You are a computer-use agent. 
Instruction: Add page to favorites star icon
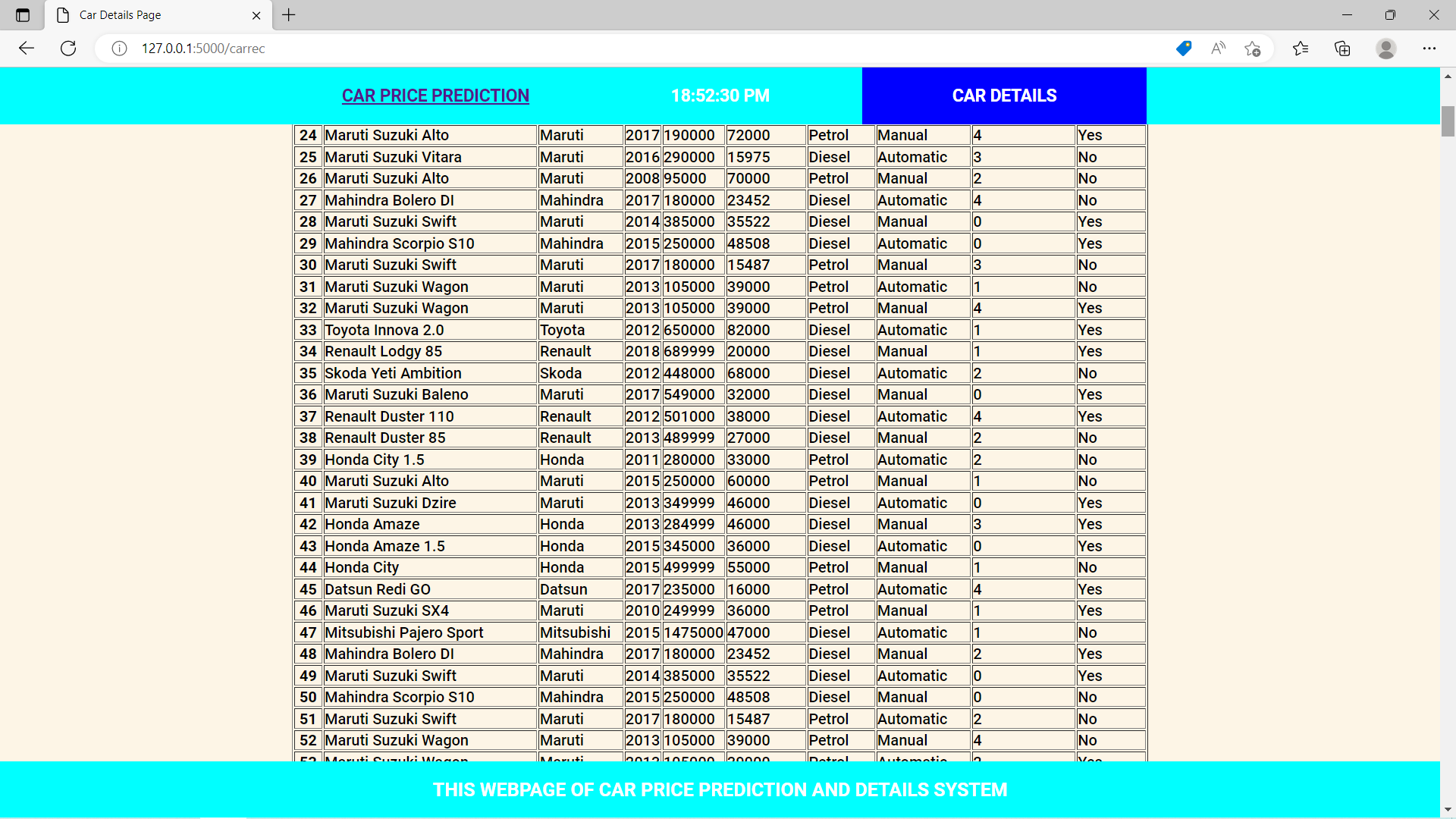[x=1252, y=49]
